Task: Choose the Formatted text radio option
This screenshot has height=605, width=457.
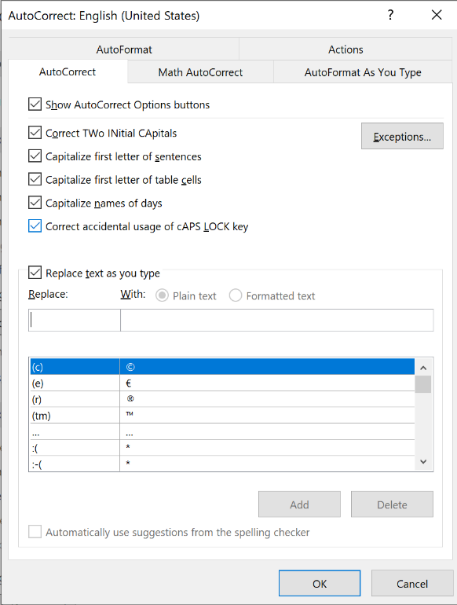Action: (235, 296)
